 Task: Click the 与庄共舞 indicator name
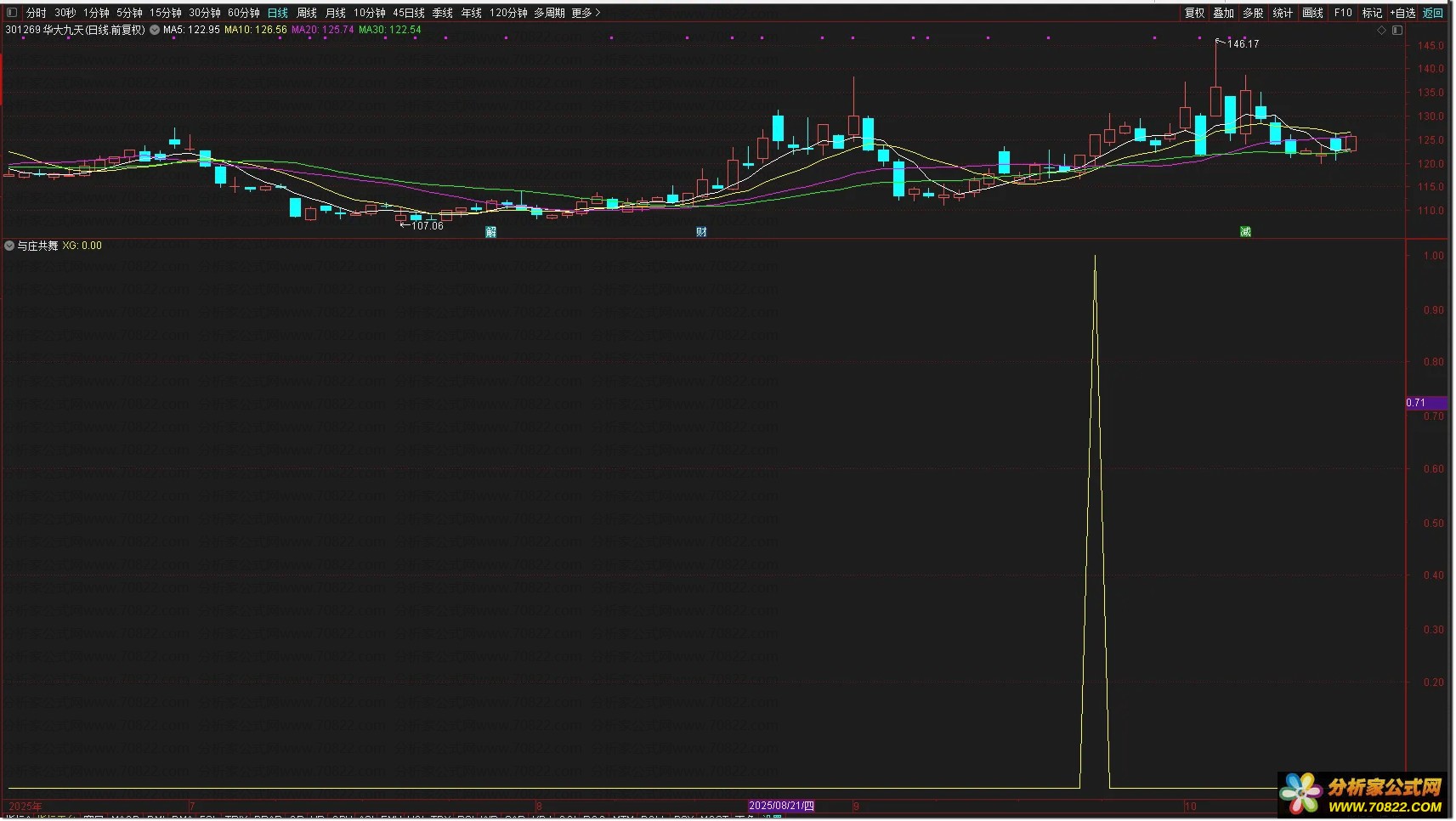coord(37,246)
